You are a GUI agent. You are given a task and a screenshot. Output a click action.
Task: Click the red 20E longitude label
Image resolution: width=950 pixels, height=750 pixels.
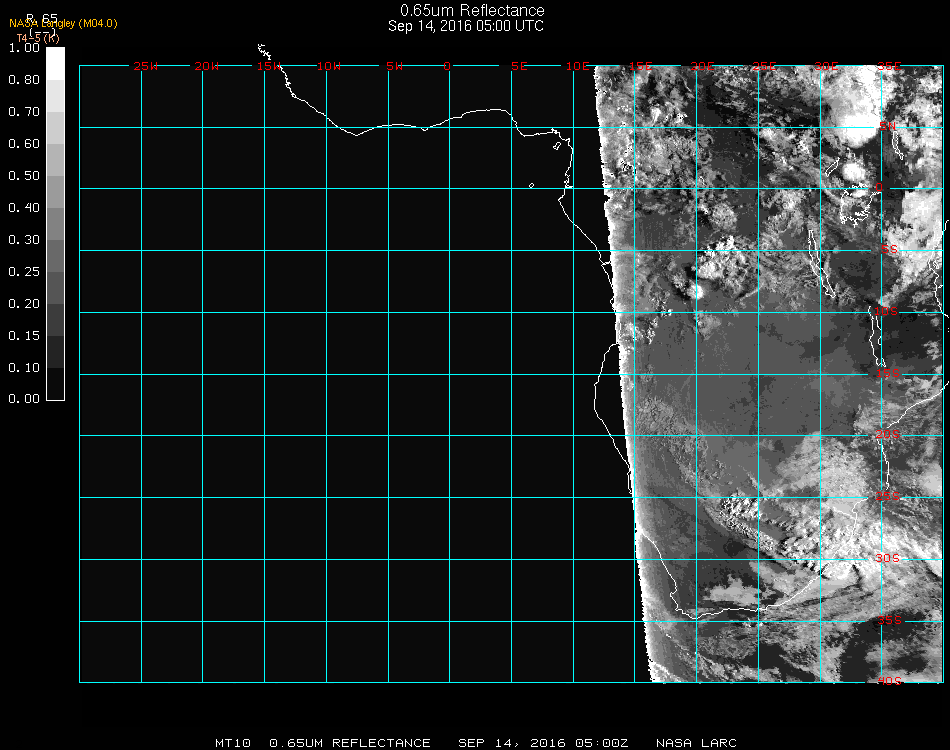(703, 66)
